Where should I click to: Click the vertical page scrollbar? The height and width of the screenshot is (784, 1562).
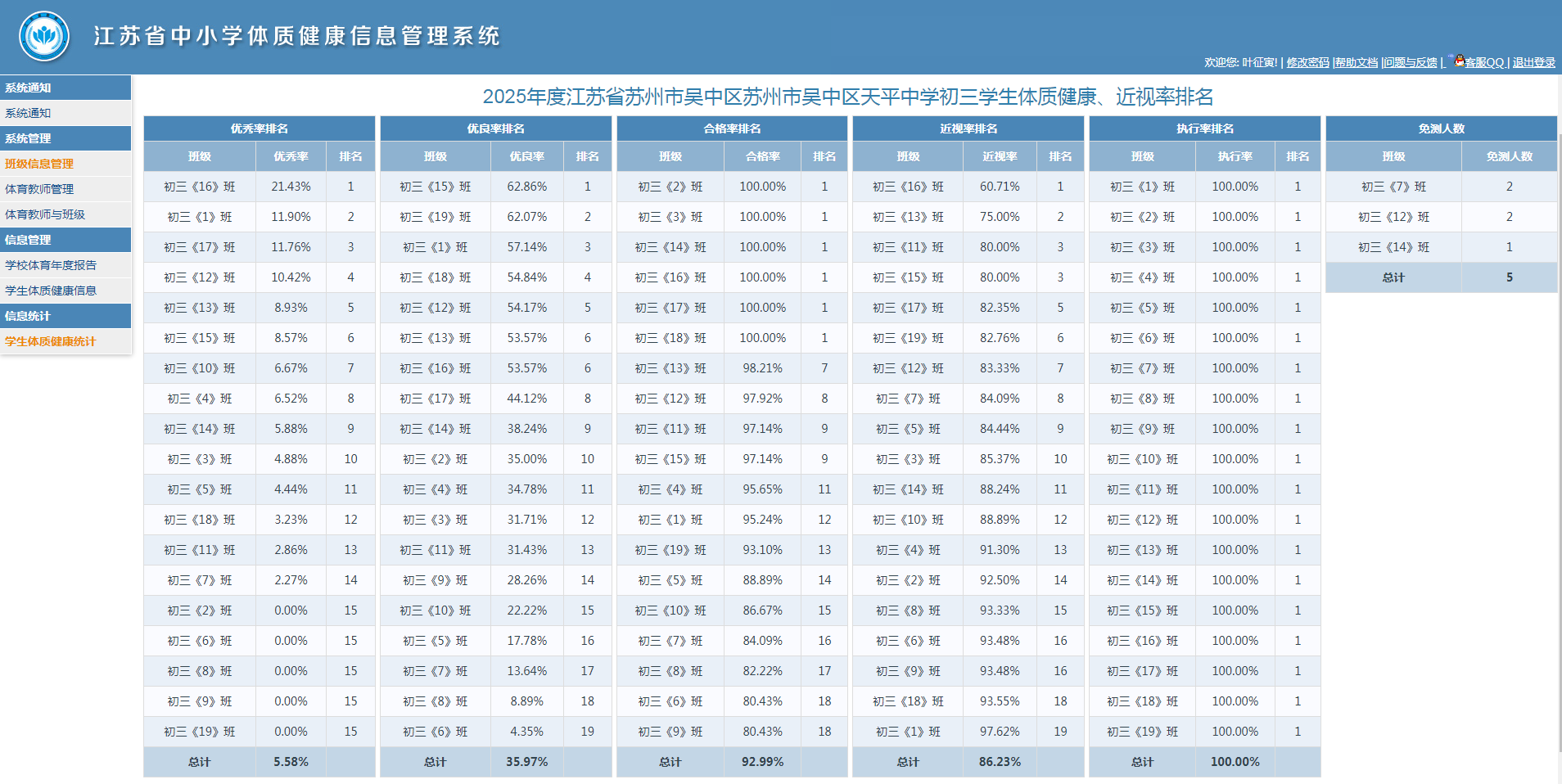(x=1558, y=442)
